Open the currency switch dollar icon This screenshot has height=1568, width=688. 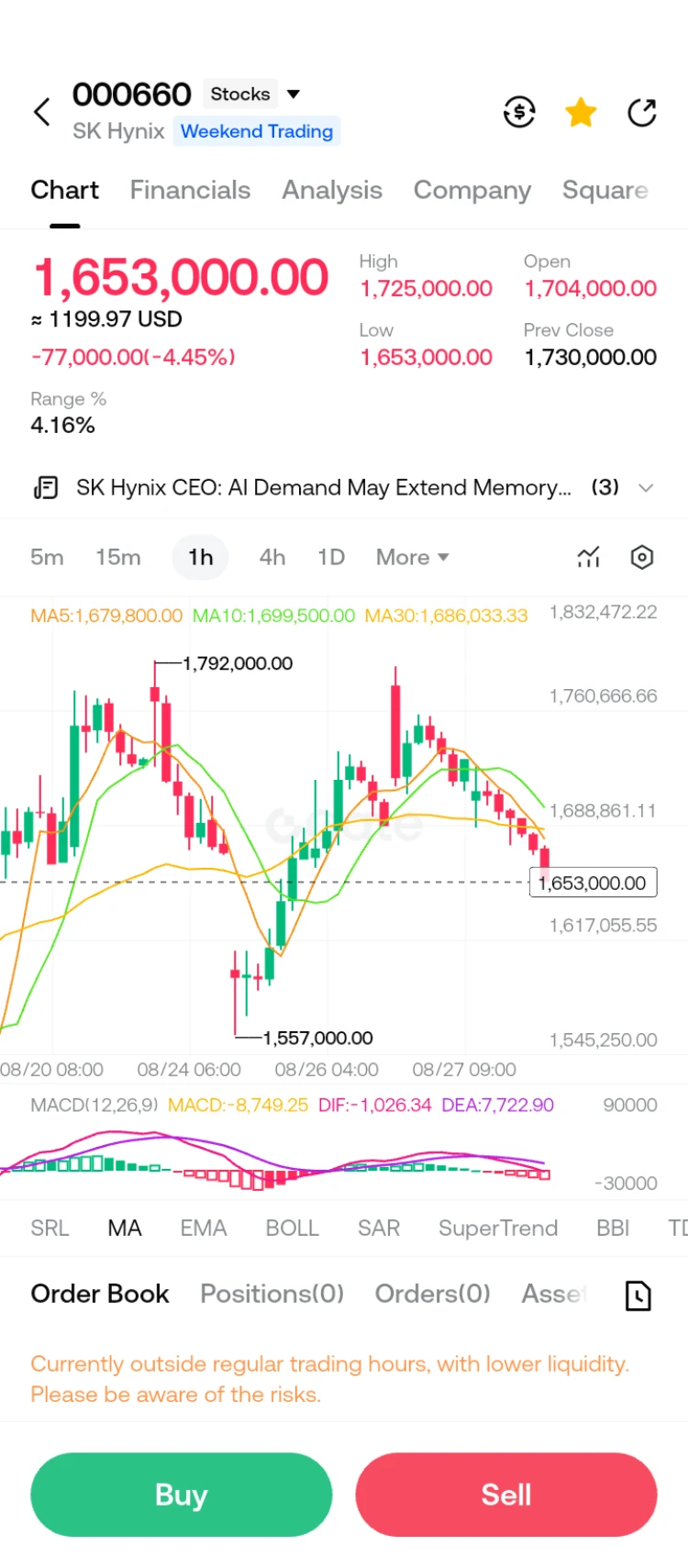pos(519,113)
